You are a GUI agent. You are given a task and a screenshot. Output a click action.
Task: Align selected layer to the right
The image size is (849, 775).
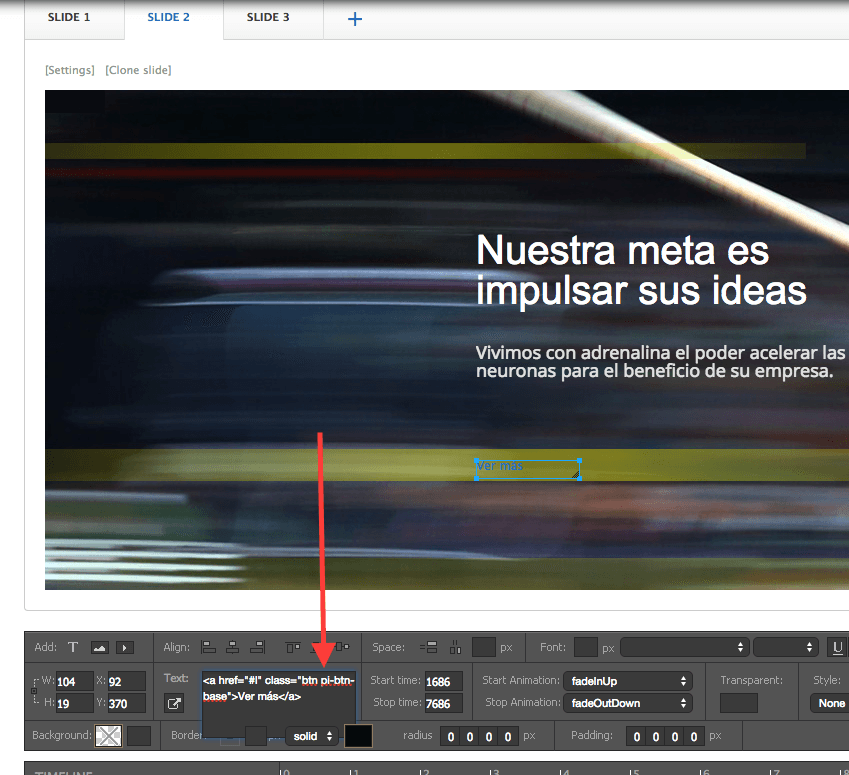tap(257, 647)
